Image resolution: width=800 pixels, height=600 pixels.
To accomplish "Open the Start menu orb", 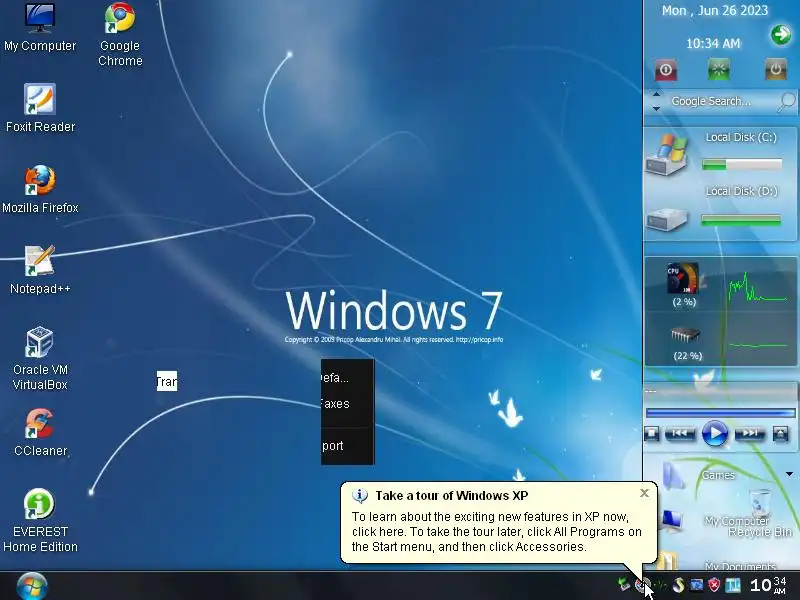I will click(x=32, y=586).
